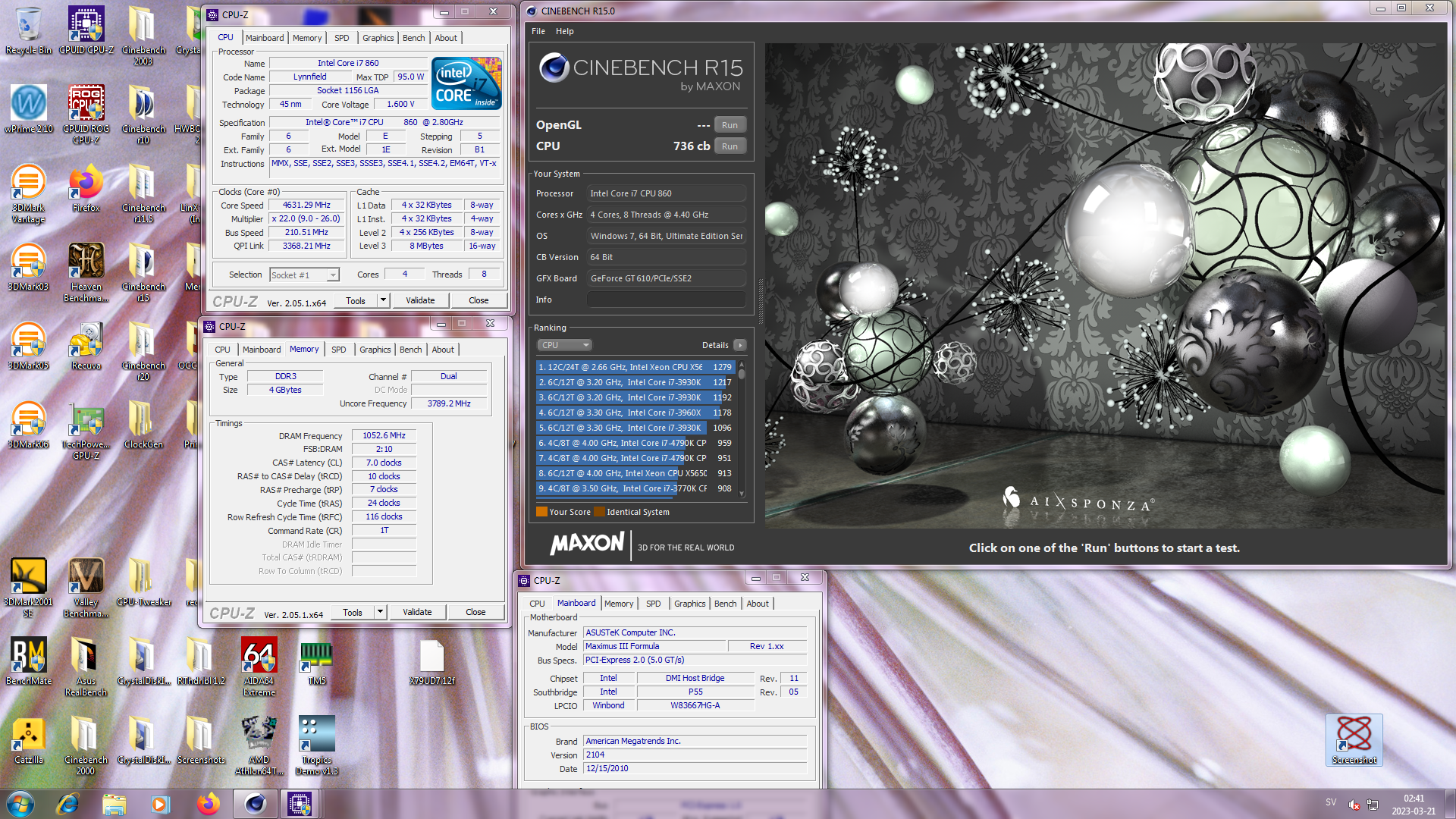Image resolution: width=1456 pixels, height=819 pixels.
Task: Click the muted volume tray icon
Action: (x=1354, y=805)
